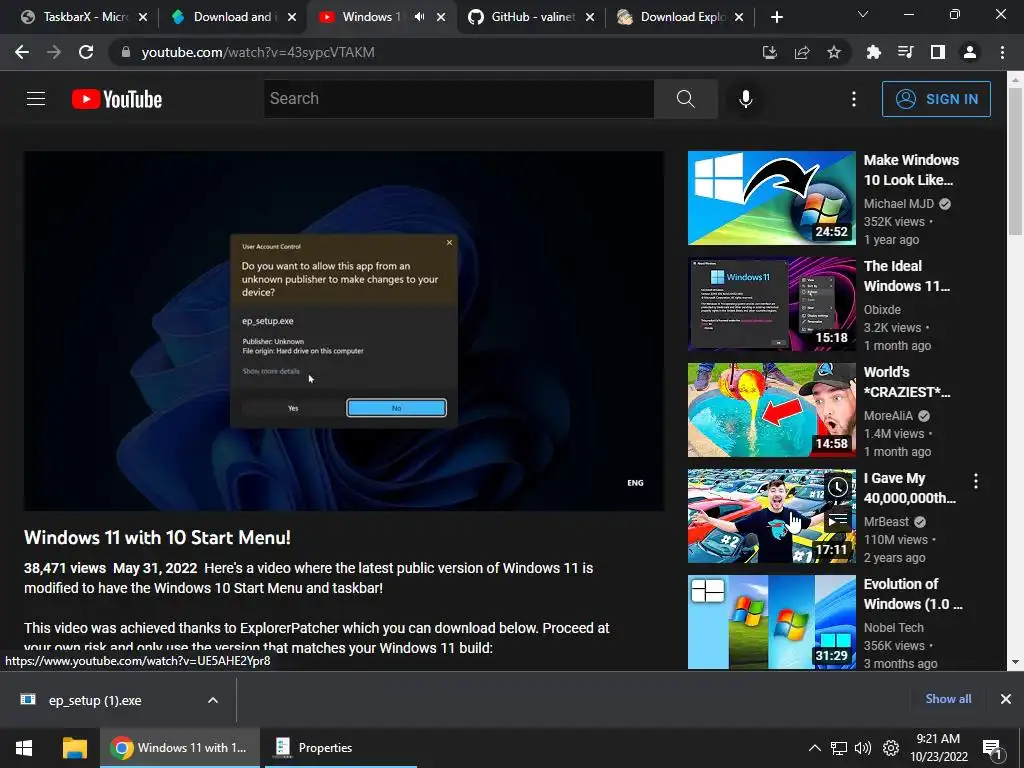Go back with the browser back arrow

(22, 52)
